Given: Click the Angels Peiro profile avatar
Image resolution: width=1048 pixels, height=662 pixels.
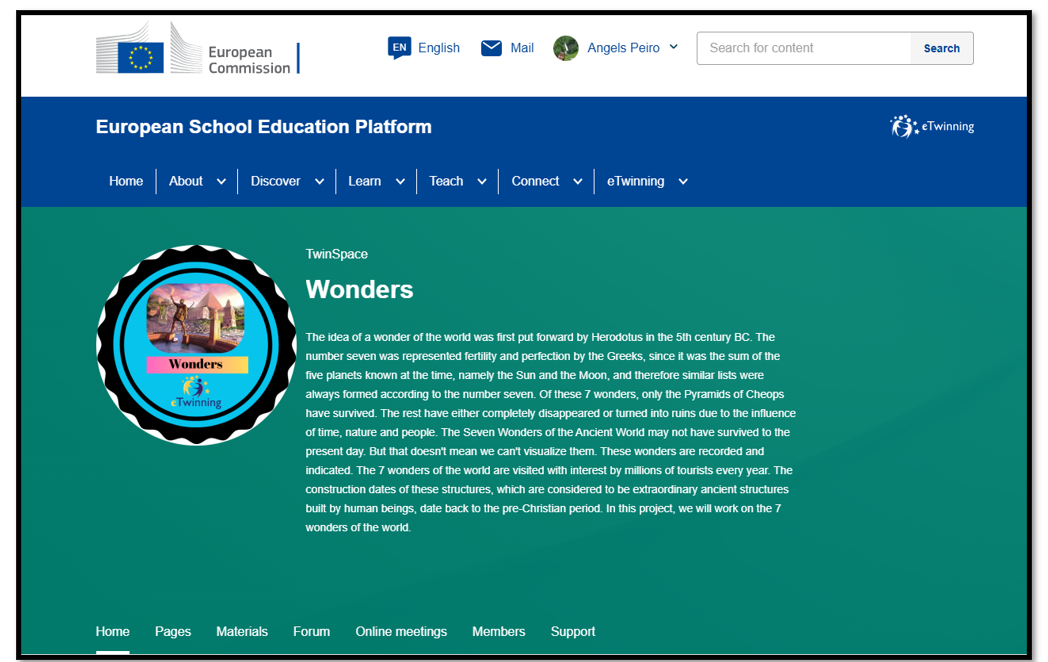Looking at the screenshot, I should [x=566, y=48].
